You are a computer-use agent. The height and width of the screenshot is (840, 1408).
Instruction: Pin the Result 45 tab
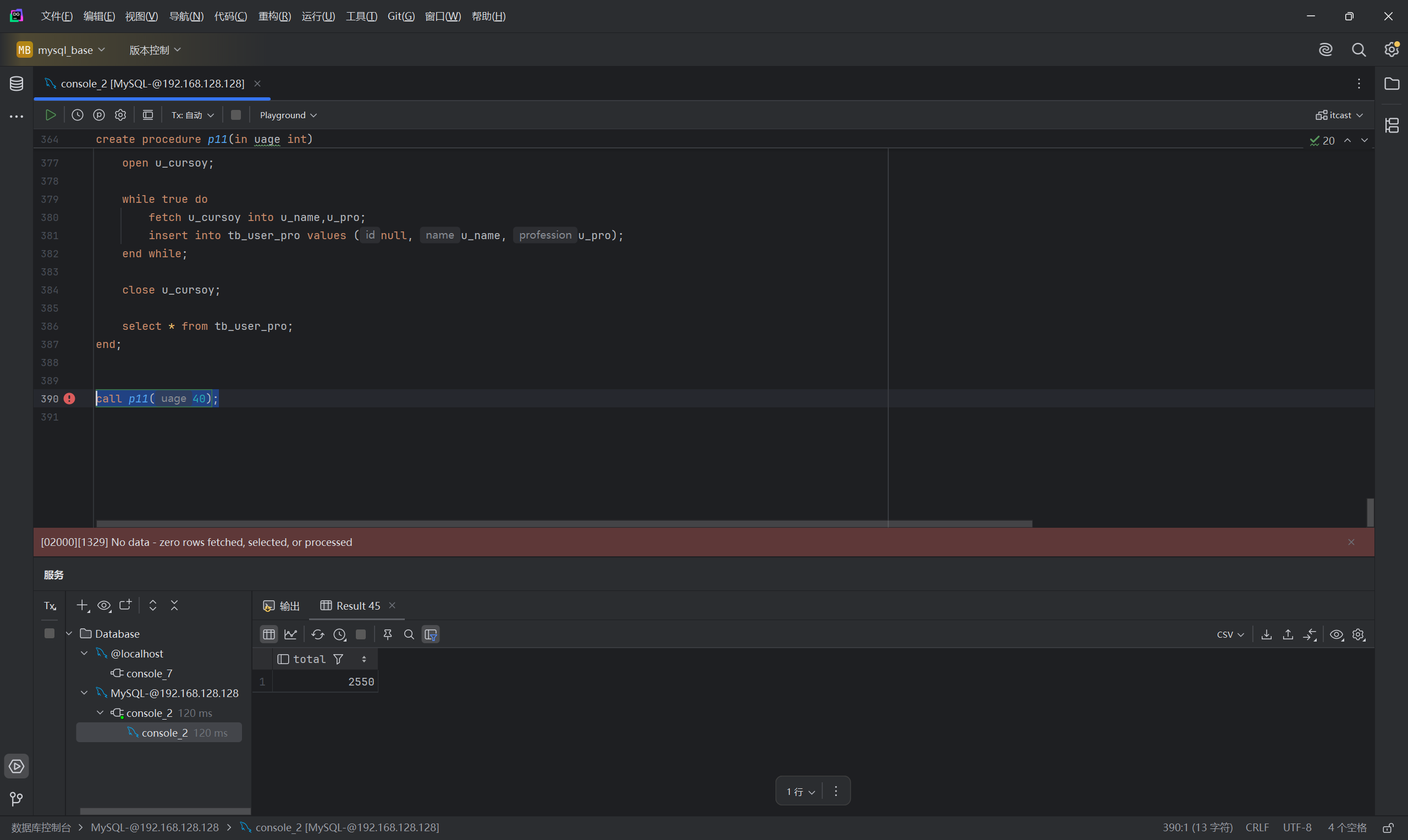click(x=388, y=634)
